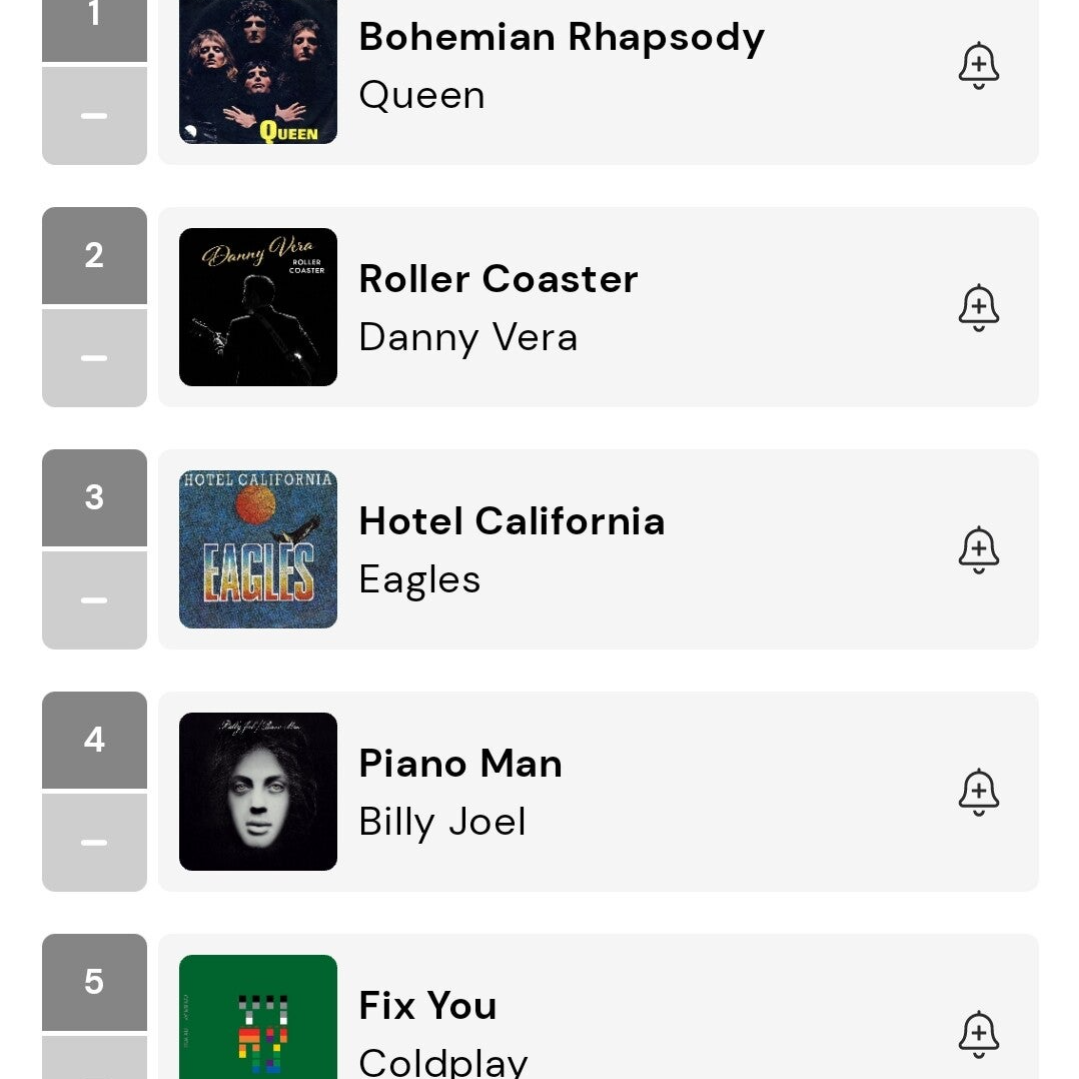Screen dimensions: 1079x1079
Task: Click the green Coldplay album cover
Action: [258, 1017]
